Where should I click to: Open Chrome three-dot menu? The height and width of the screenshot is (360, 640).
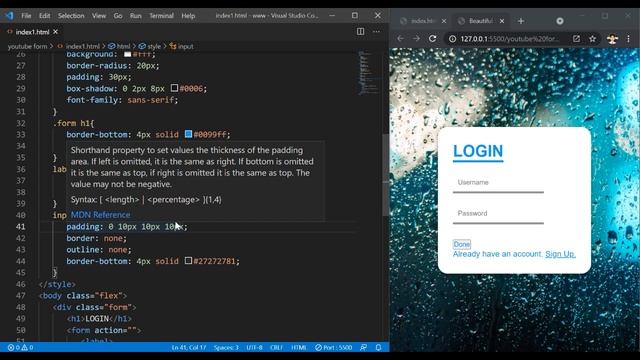(x=629, y=39)
